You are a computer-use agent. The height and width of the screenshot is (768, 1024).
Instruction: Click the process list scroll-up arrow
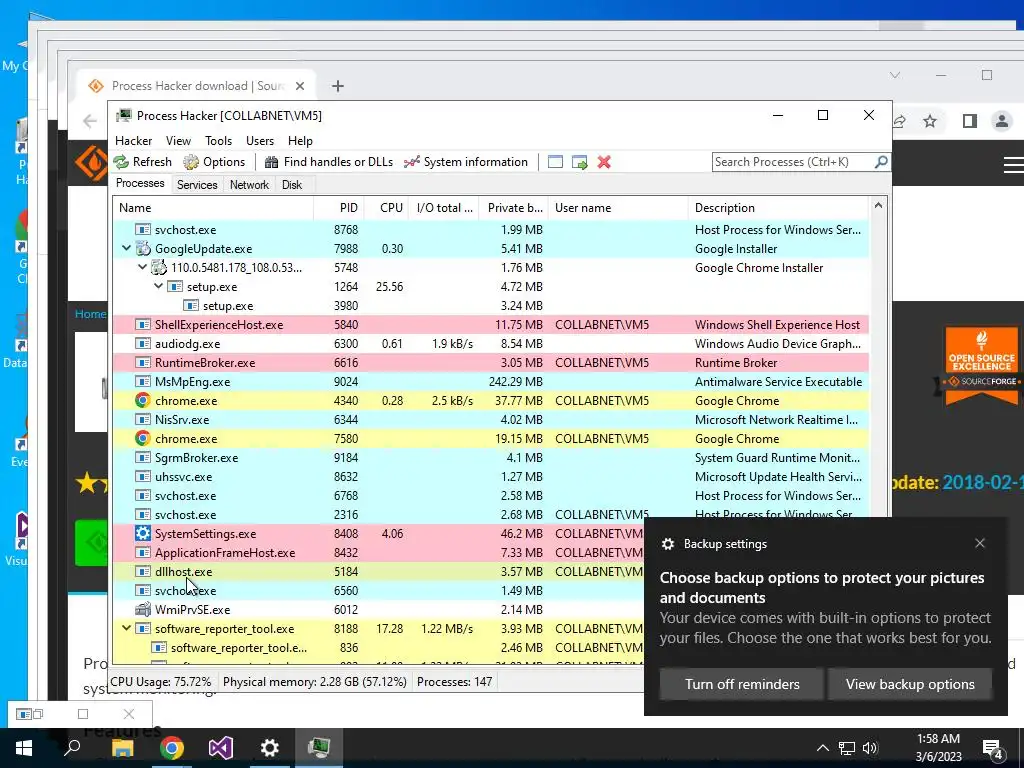pyautogui.click(x=878, y=206)
